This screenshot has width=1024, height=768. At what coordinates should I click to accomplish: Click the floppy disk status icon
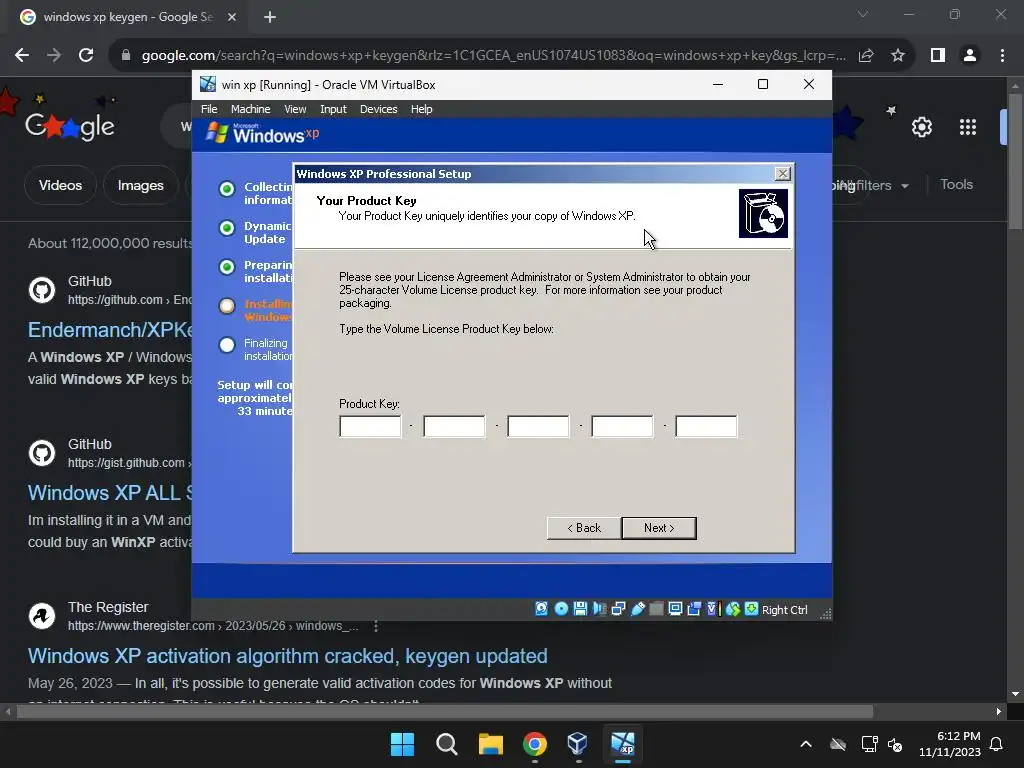[580, 609]
